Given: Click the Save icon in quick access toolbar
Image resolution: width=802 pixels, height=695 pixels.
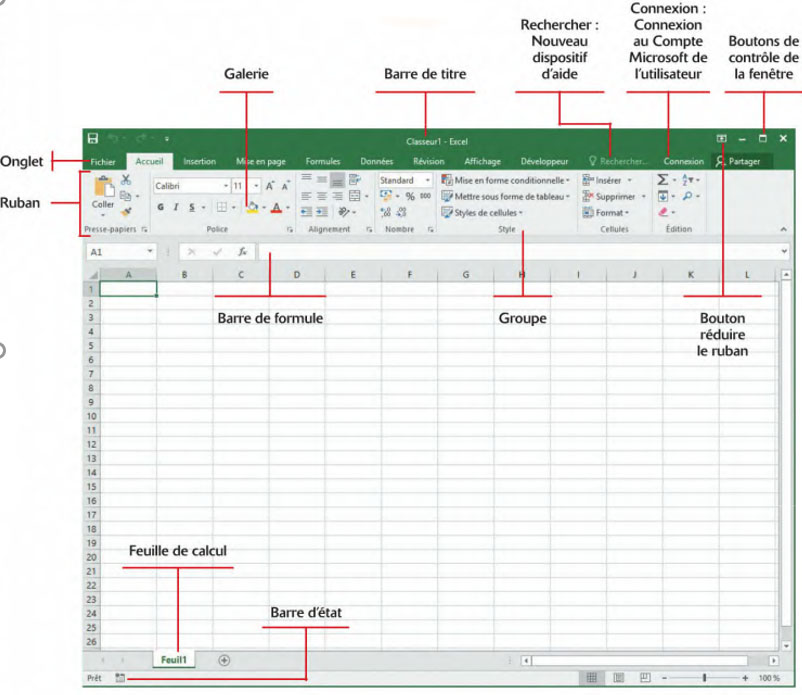Looking at the screenshot, I should click(x=93, y=139).
